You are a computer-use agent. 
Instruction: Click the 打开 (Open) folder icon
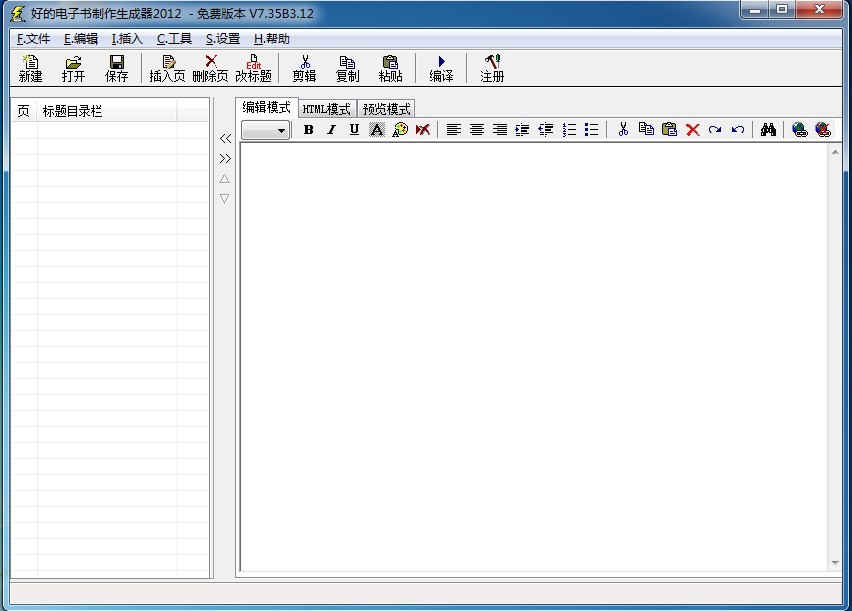tap(73, 68)
